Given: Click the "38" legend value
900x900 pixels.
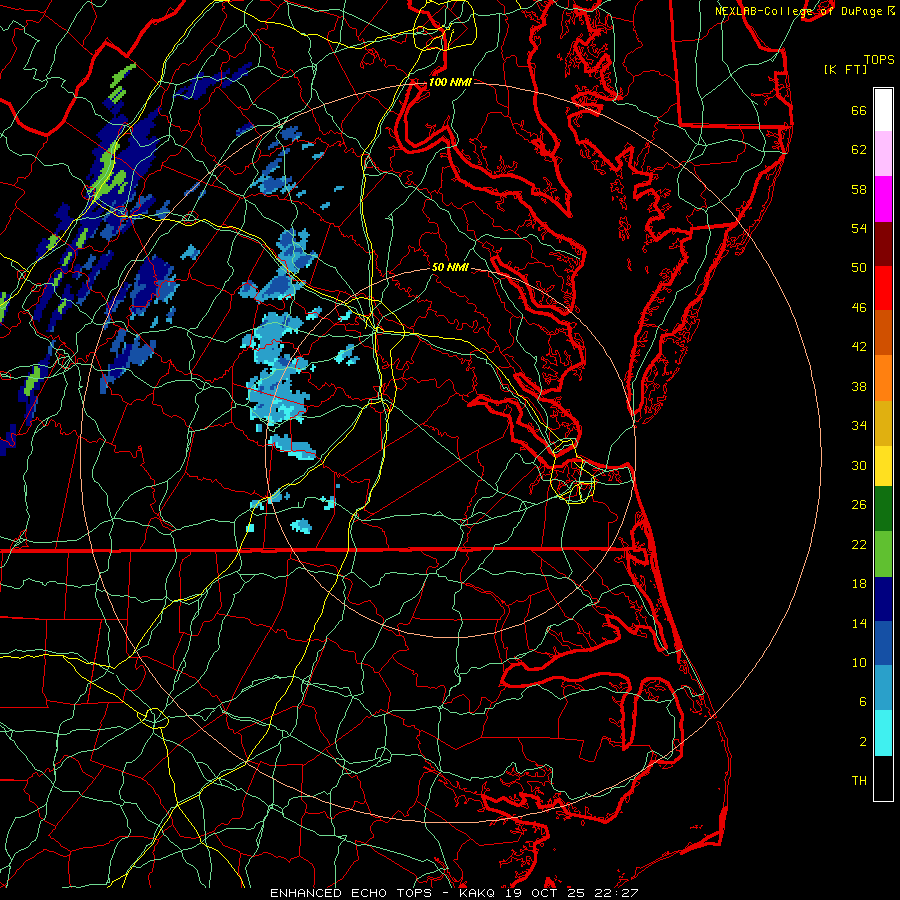Looking at the screenshot, I should 859,386.
